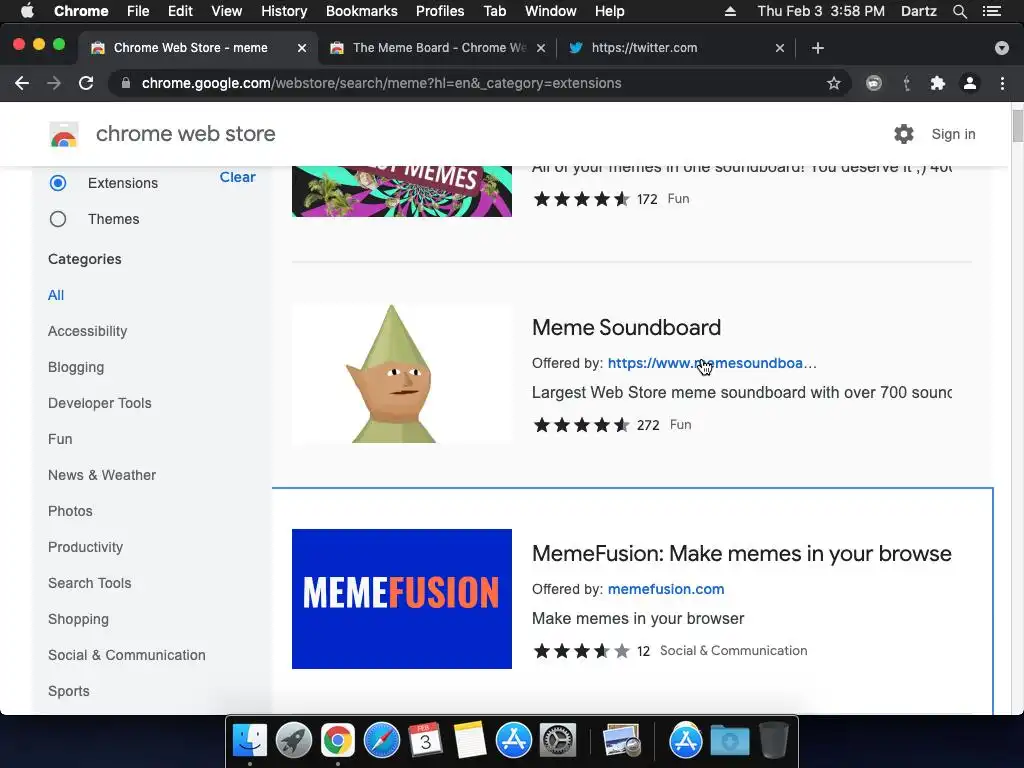Image resolution: width=1024 pixels, height=768 pixels.
Task: Open Chrome Web Store settings gear
Action: click(904, 134)
